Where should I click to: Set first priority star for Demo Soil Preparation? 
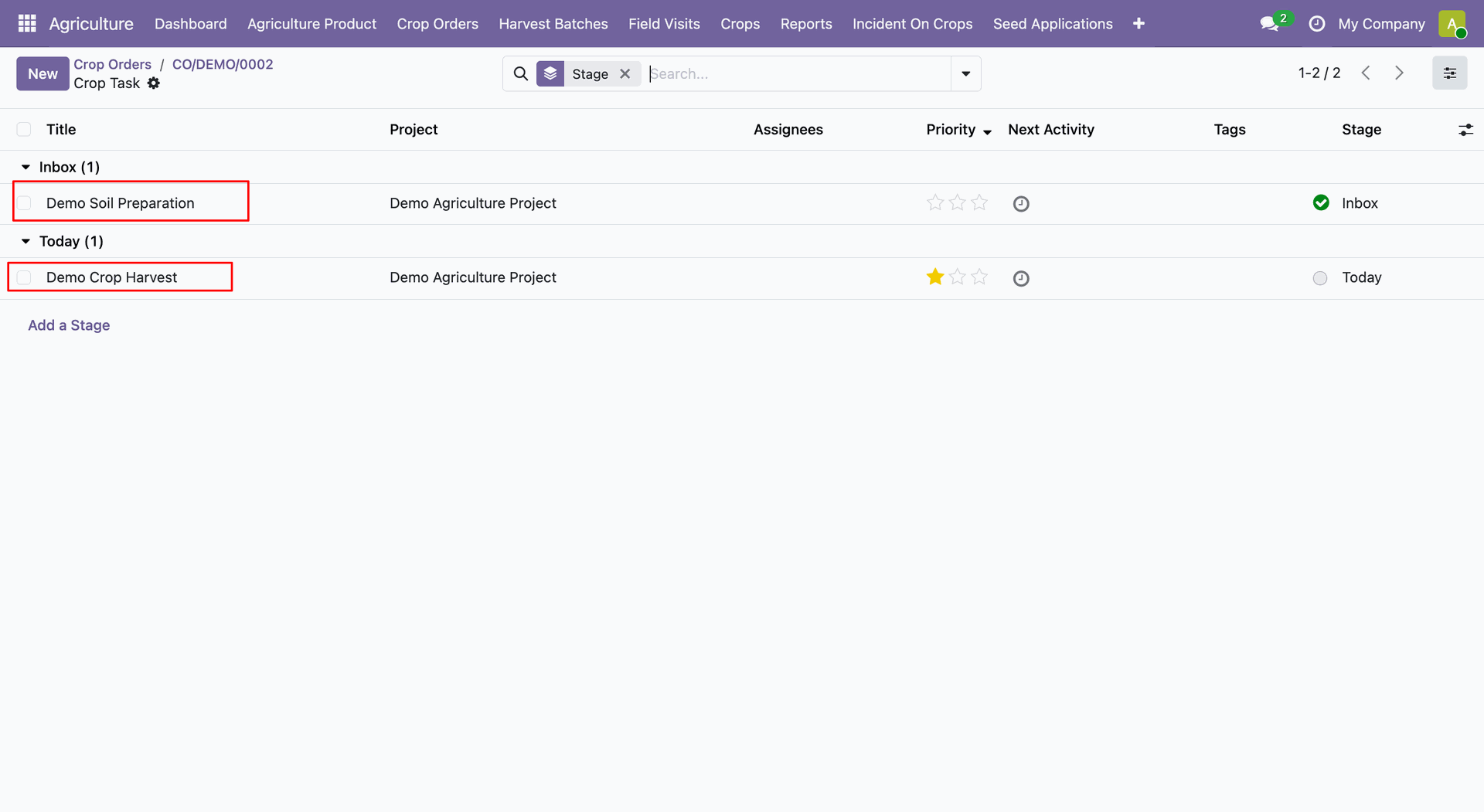point(935,203)
